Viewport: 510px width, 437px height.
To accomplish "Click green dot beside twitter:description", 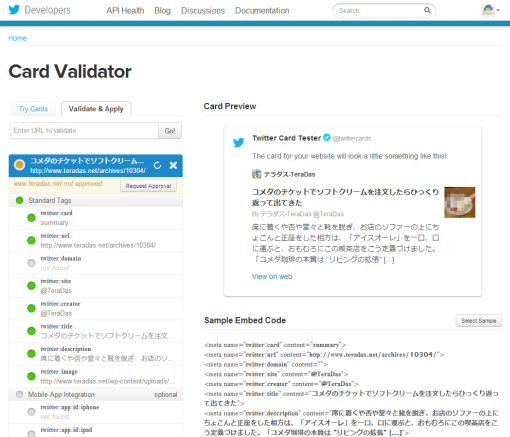I will pos(31,354).
